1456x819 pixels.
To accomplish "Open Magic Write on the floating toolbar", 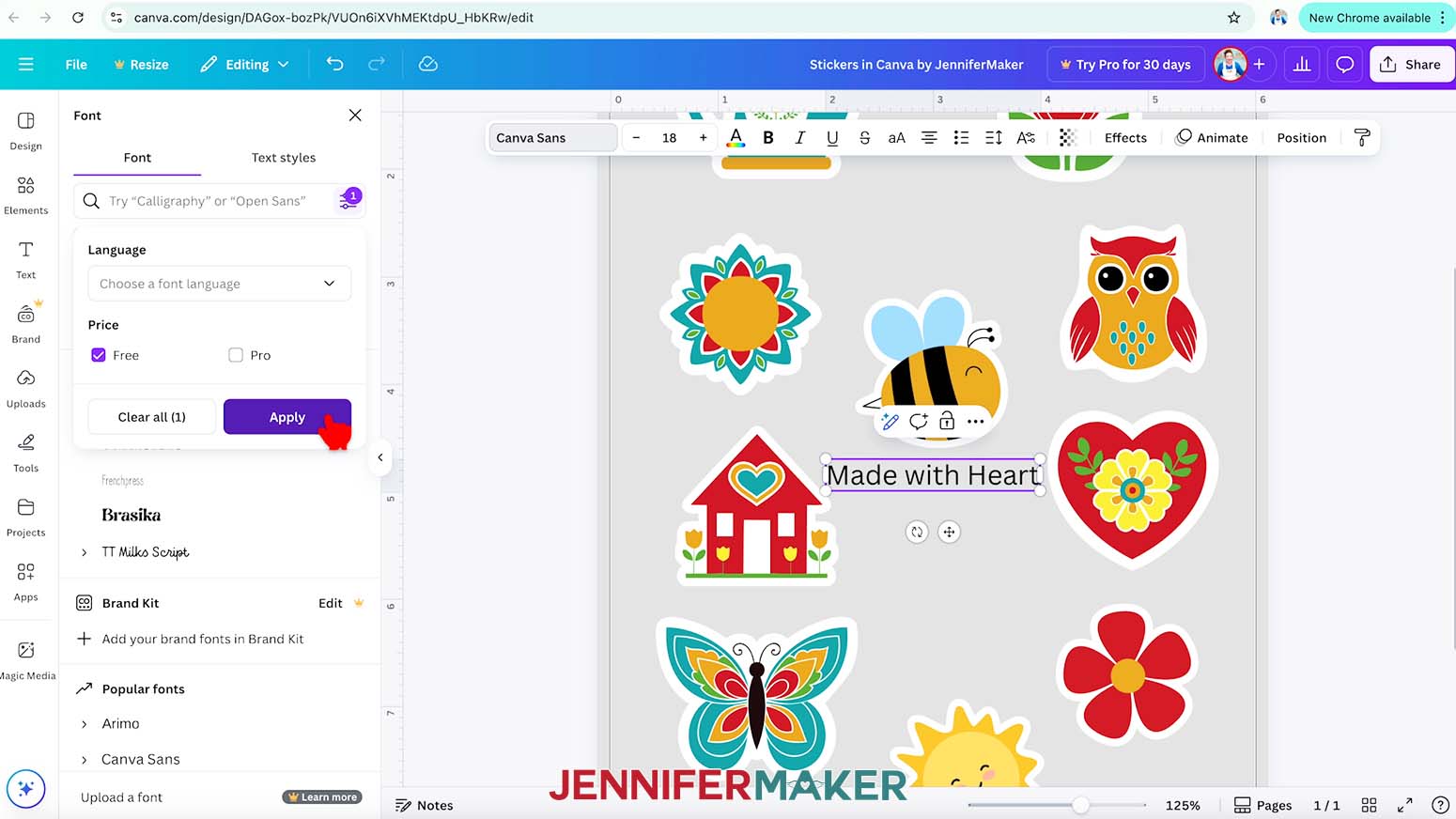I will pyautogui.click(x=891, y=422).
